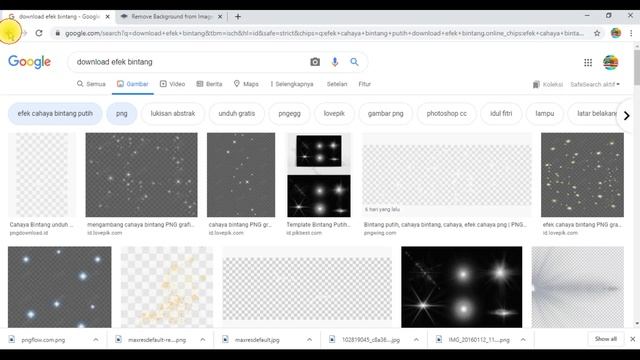Open the Setelan settings menu

pos(337,84)
